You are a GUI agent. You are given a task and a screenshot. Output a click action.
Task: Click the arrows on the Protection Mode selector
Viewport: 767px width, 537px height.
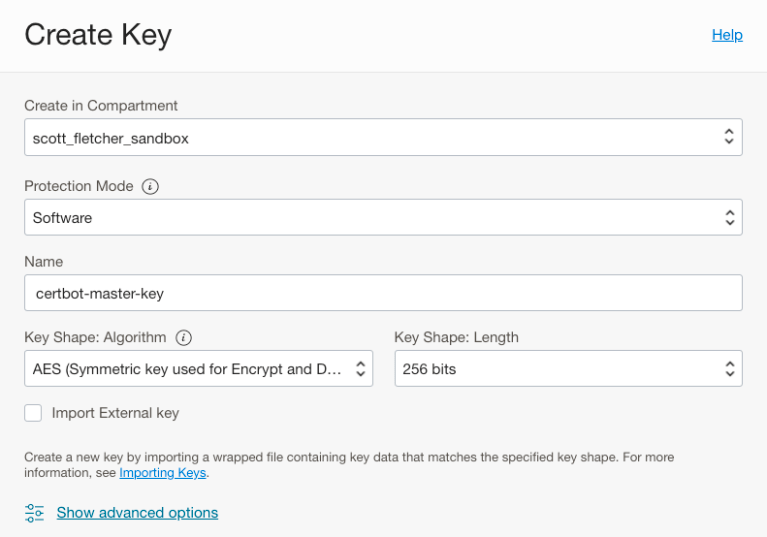pos(729,217)
